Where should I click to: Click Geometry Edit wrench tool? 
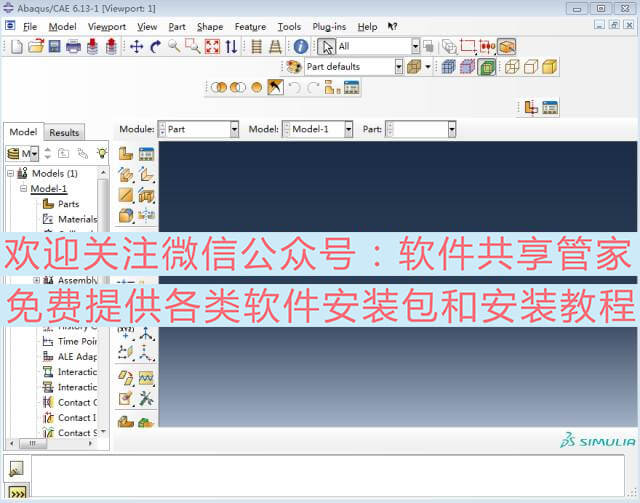coord(146,398)
